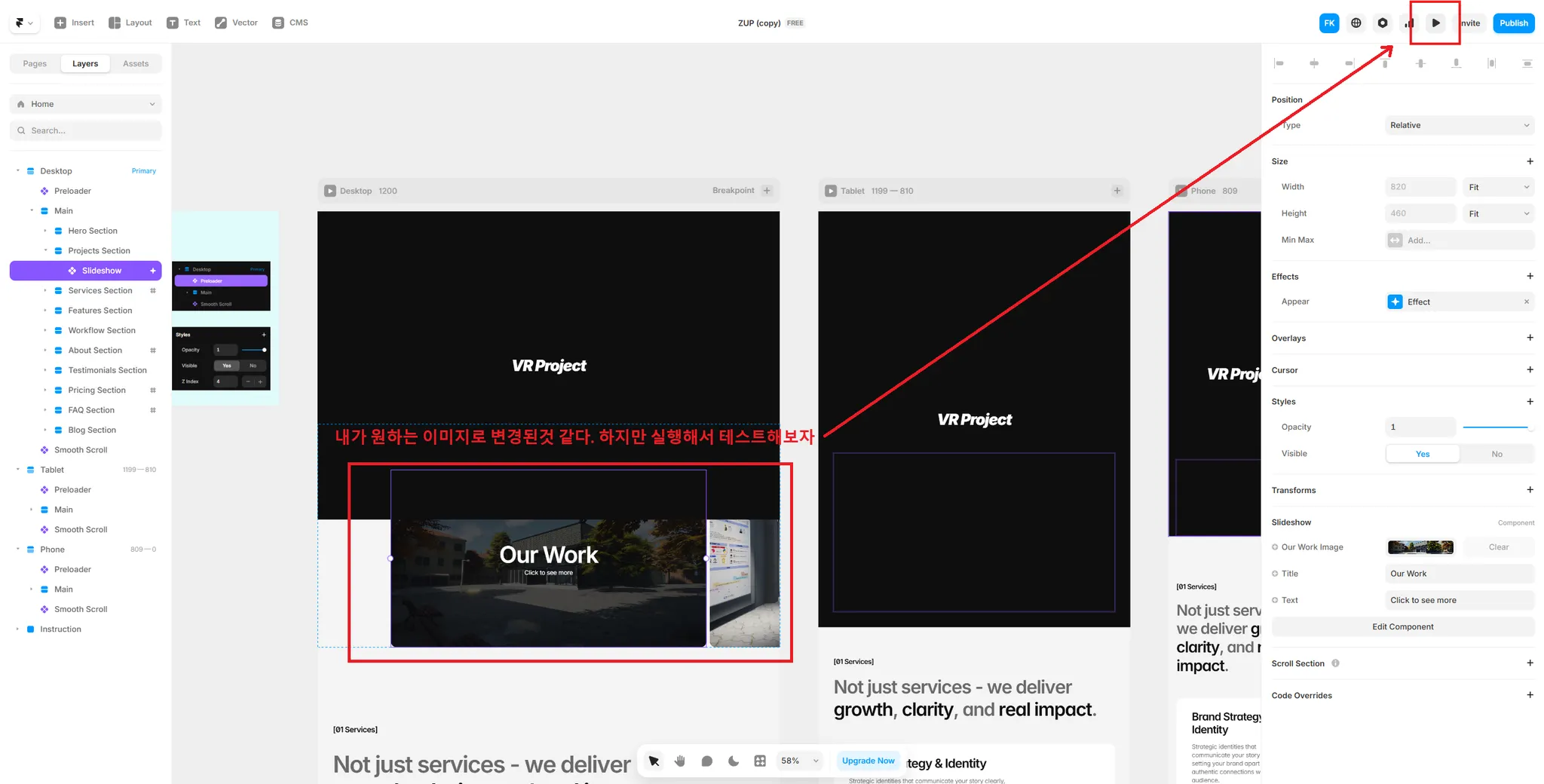The width and height of the screenshot is (1544, 784).
Task: Open the 58% zoom dropdown
Action: 799,761
